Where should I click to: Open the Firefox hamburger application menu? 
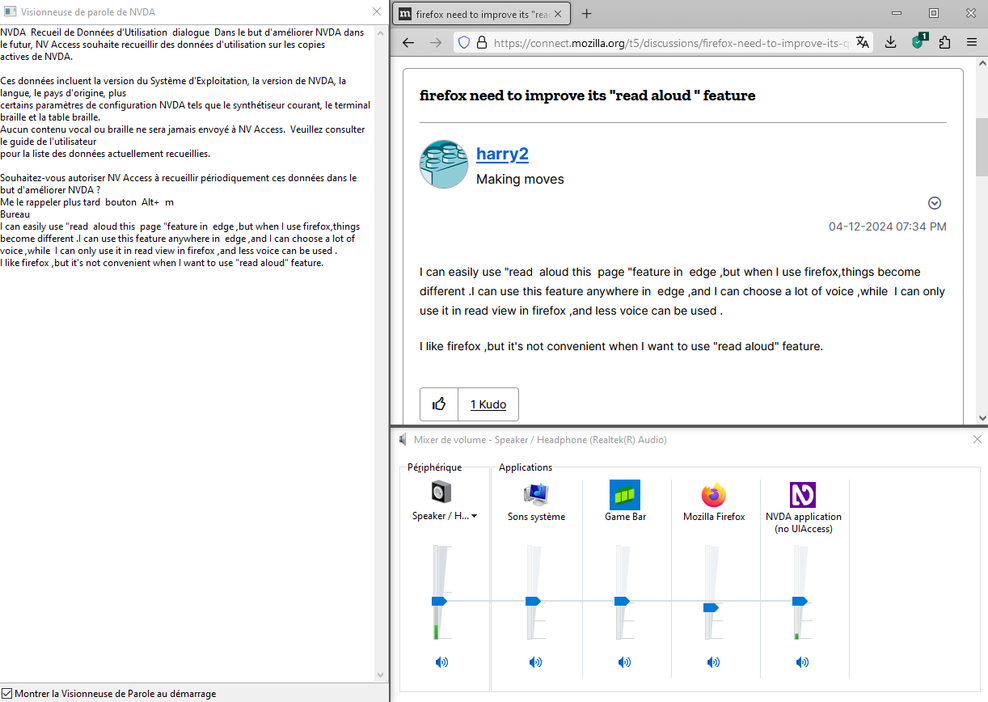click(x=972, y=43)
